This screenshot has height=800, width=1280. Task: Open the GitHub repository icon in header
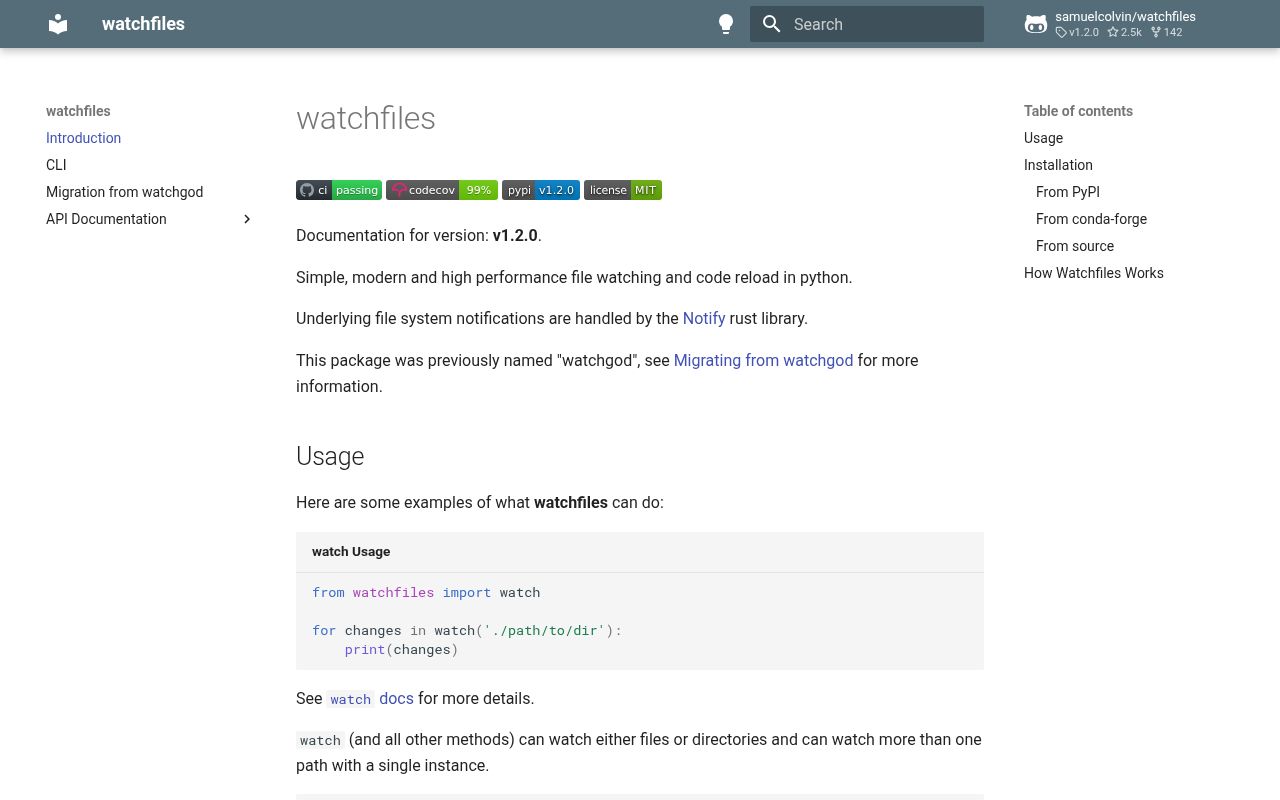(1036, 24)
